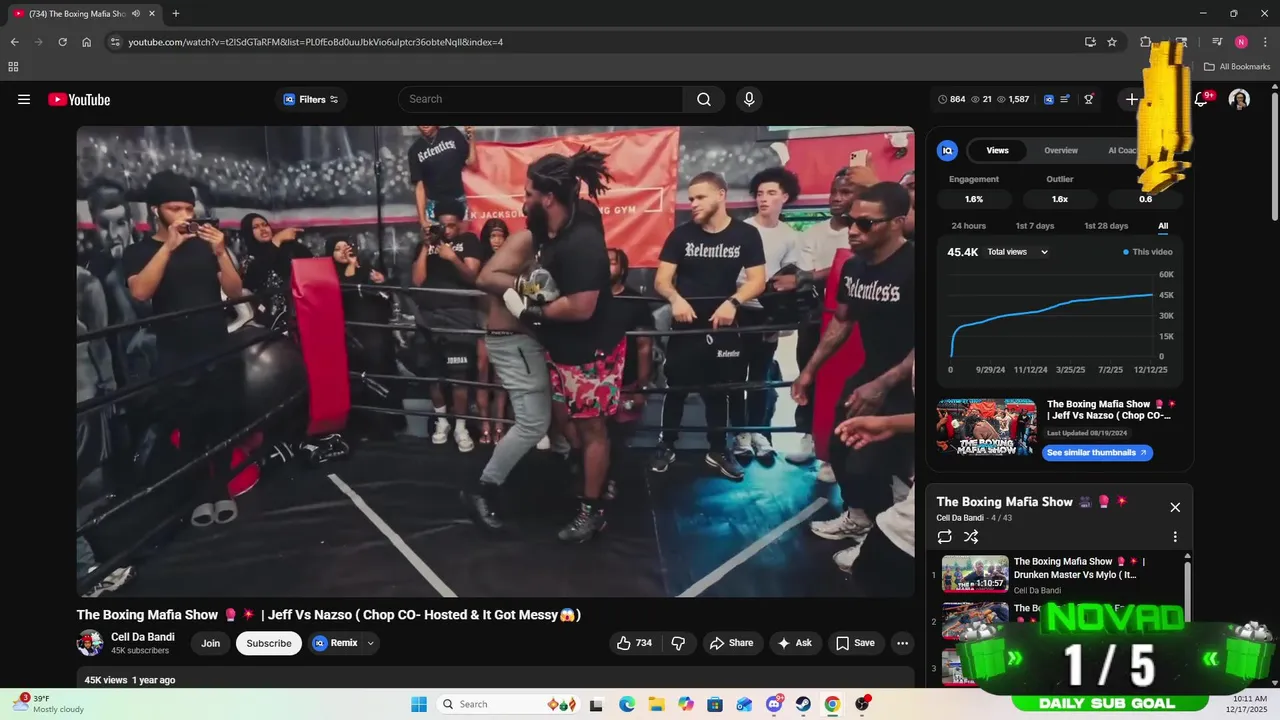Select the 1st 28 days range
This screenshot has height=720, width=1280.
click(1106, 226)
